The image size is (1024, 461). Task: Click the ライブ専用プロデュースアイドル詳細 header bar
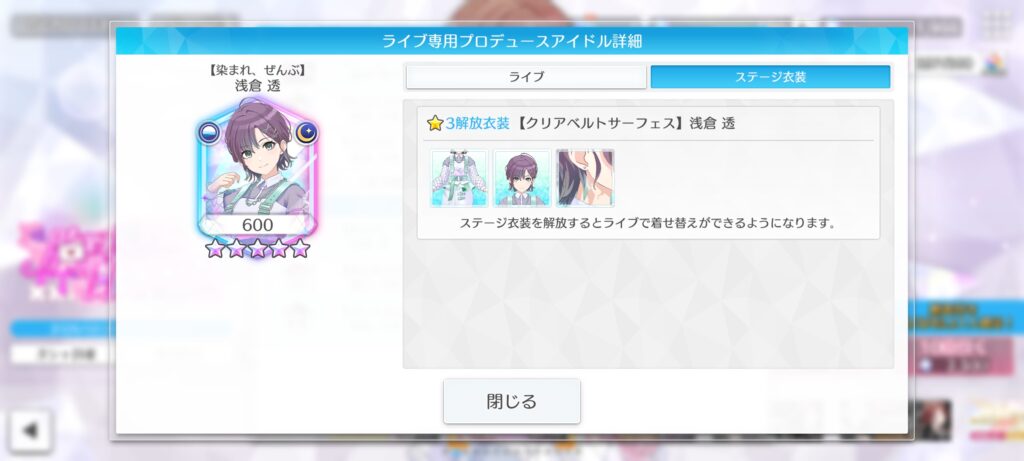pos(511,41)
